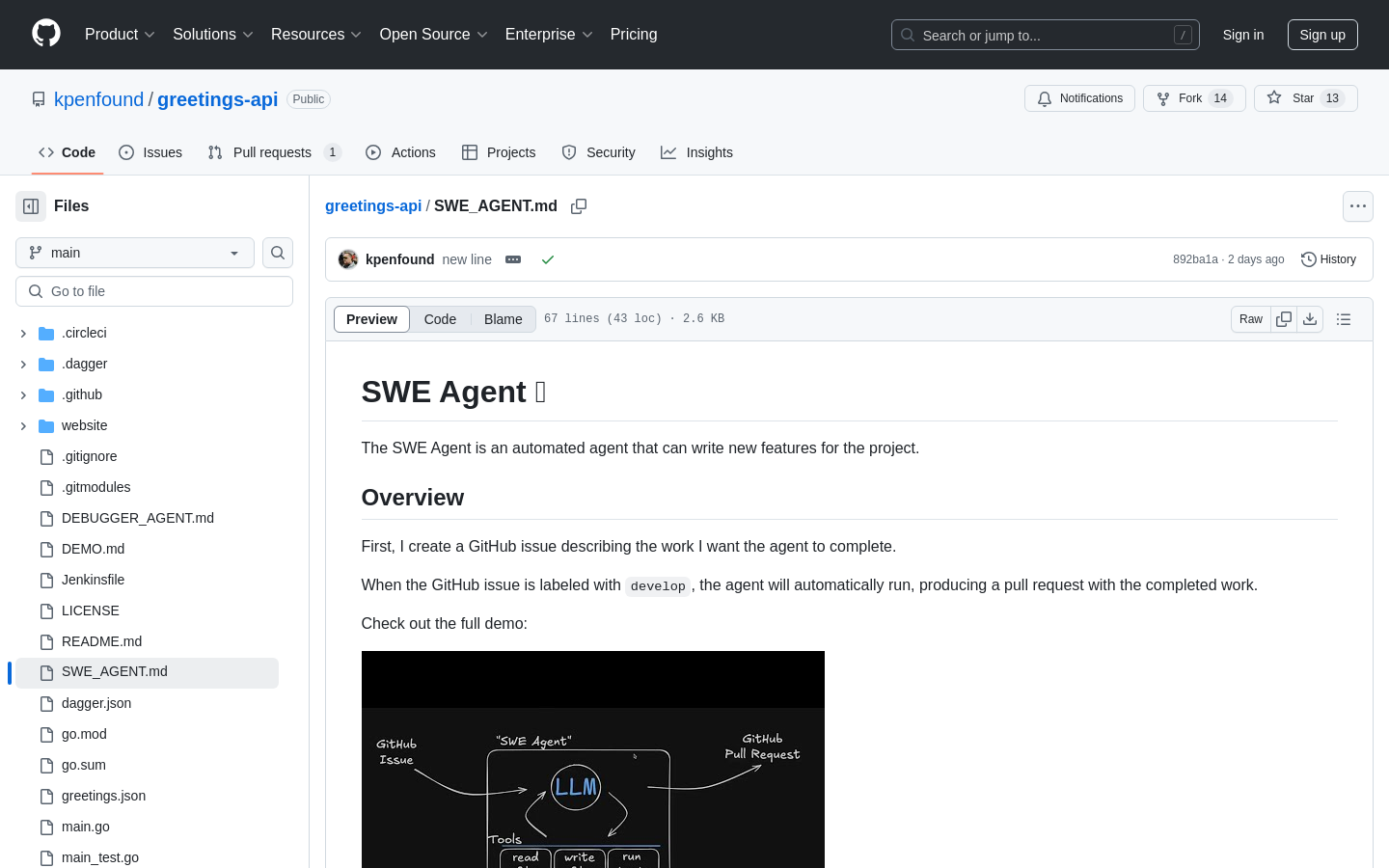The height and width of the screenshot is (868, 1389).
Task: Switch to the Insights tab
Action: [696, 152]
